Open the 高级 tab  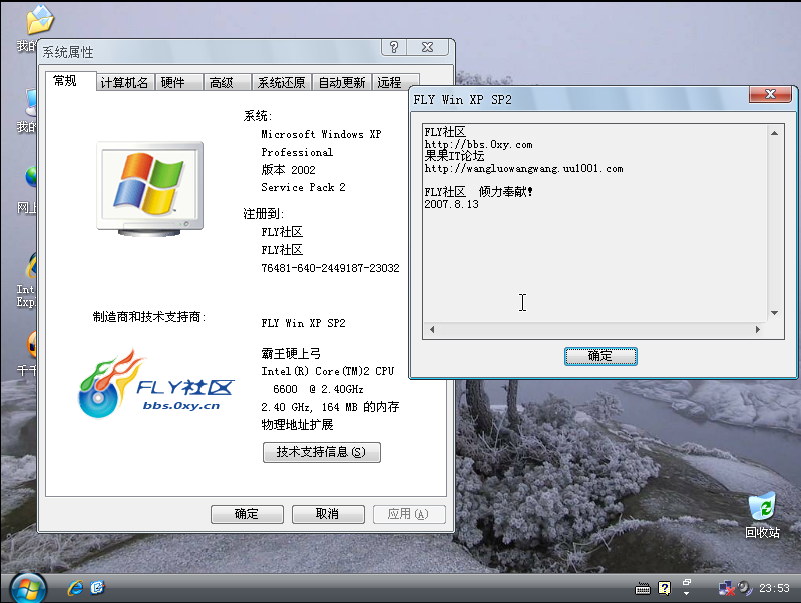(227, 82)
